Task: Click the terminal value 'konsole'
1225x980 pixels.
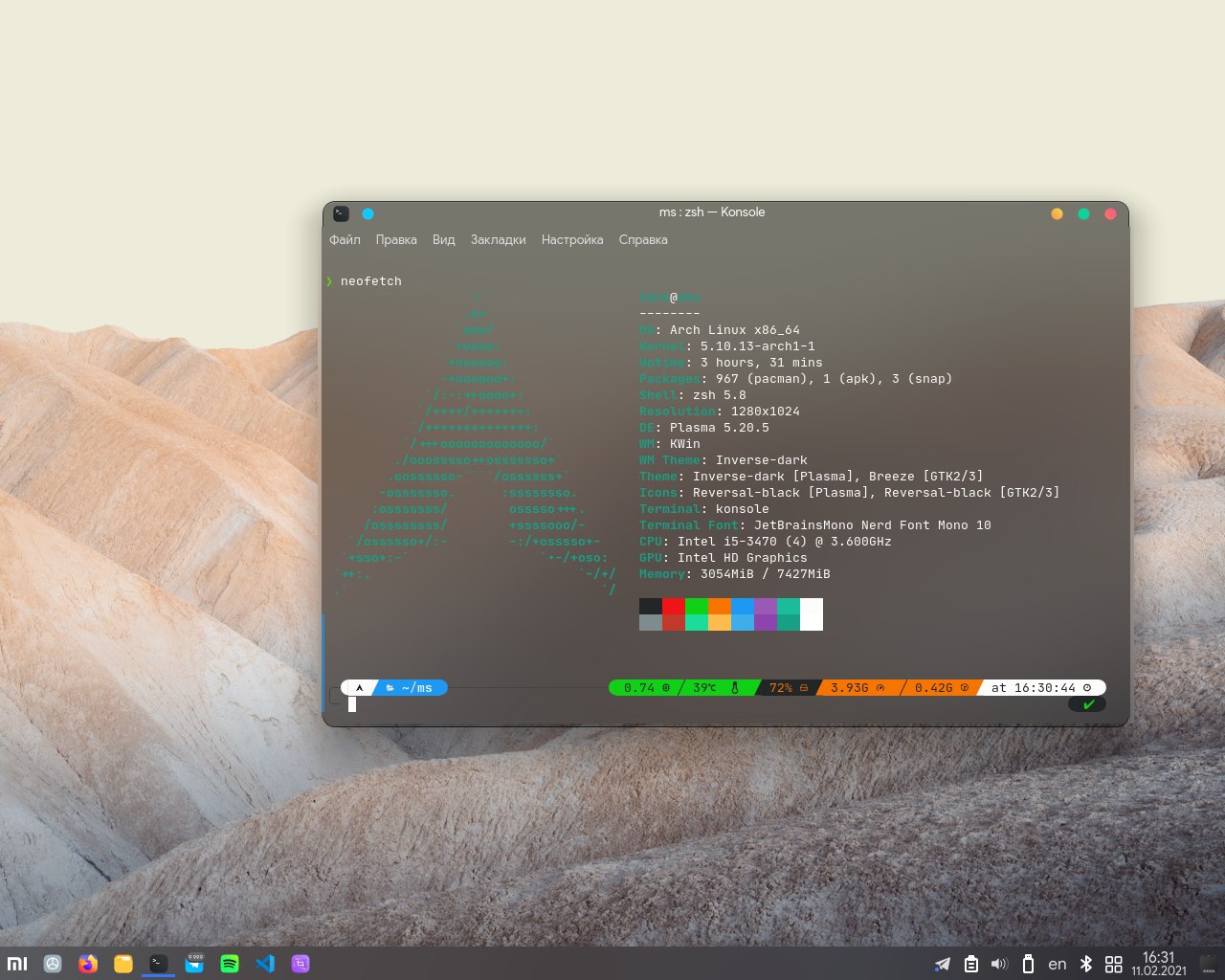Action: (743, 509)
